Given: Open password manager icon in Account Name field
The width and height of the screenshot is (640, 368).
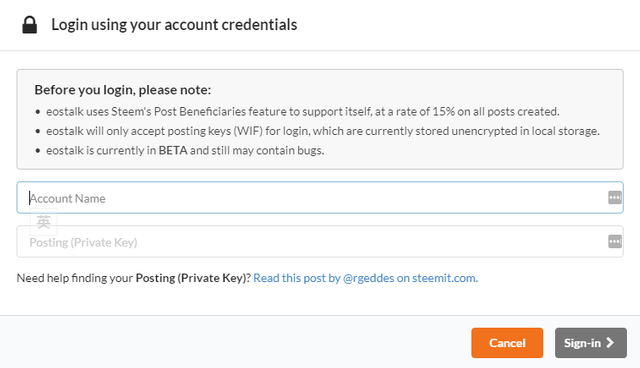Looking at the screenshot, I should pos(615,197).
